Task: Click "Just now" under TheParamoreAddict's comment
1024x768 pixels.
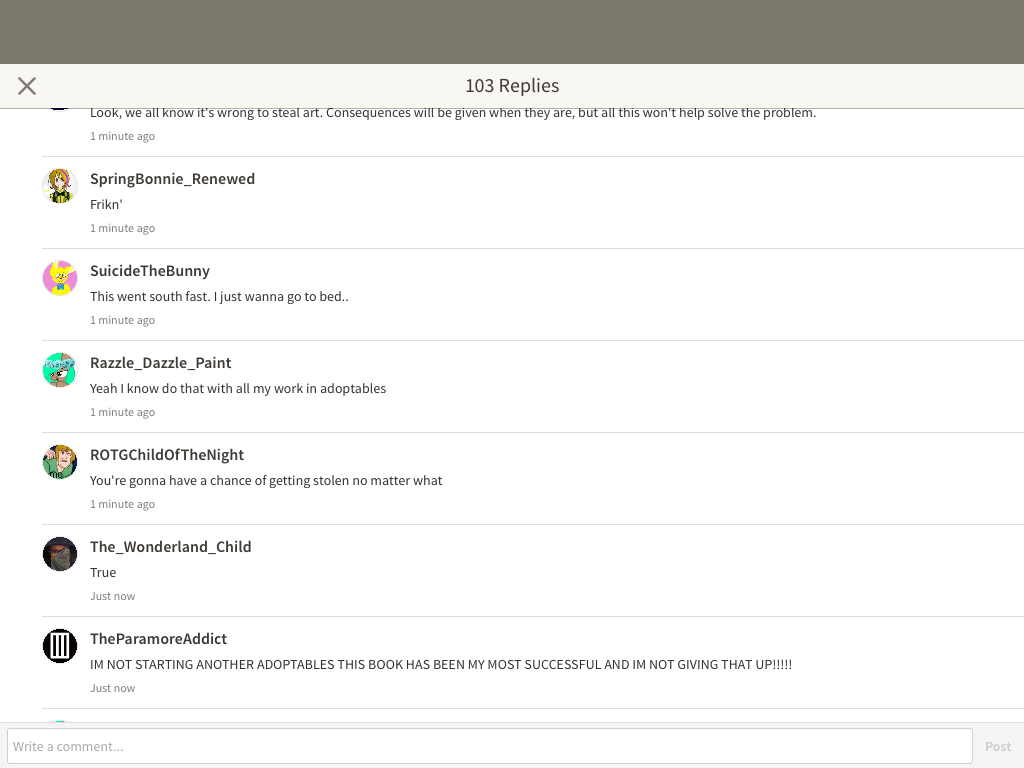Action: 112,688
